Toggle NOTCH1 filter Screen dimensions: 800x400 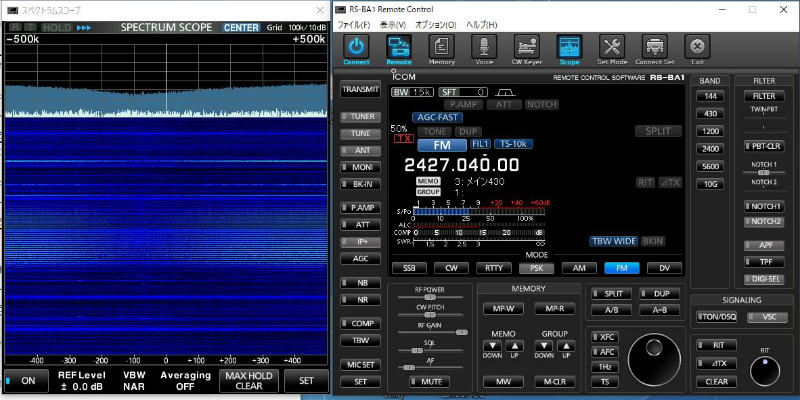tap(764, 206)
